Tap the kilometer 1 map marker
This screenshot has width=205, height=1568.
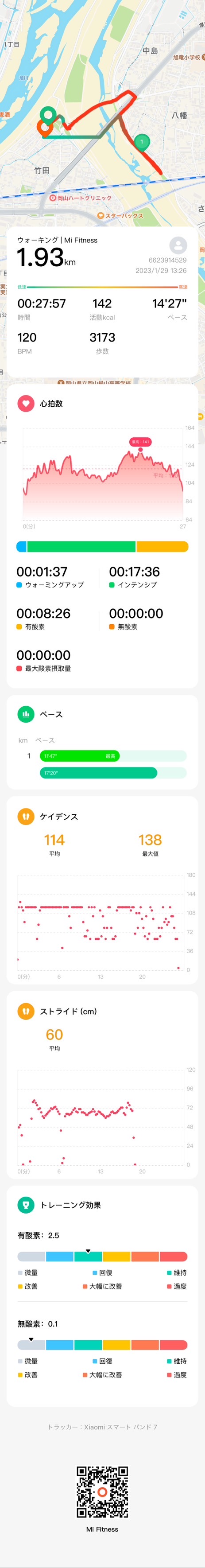pos(142,142)
